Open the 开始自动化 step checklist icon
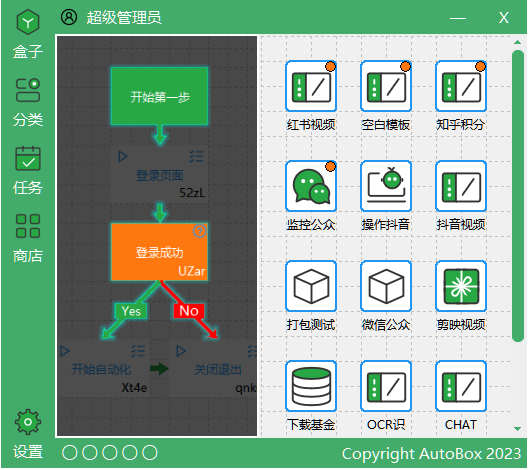 click(x=138, y=351)
